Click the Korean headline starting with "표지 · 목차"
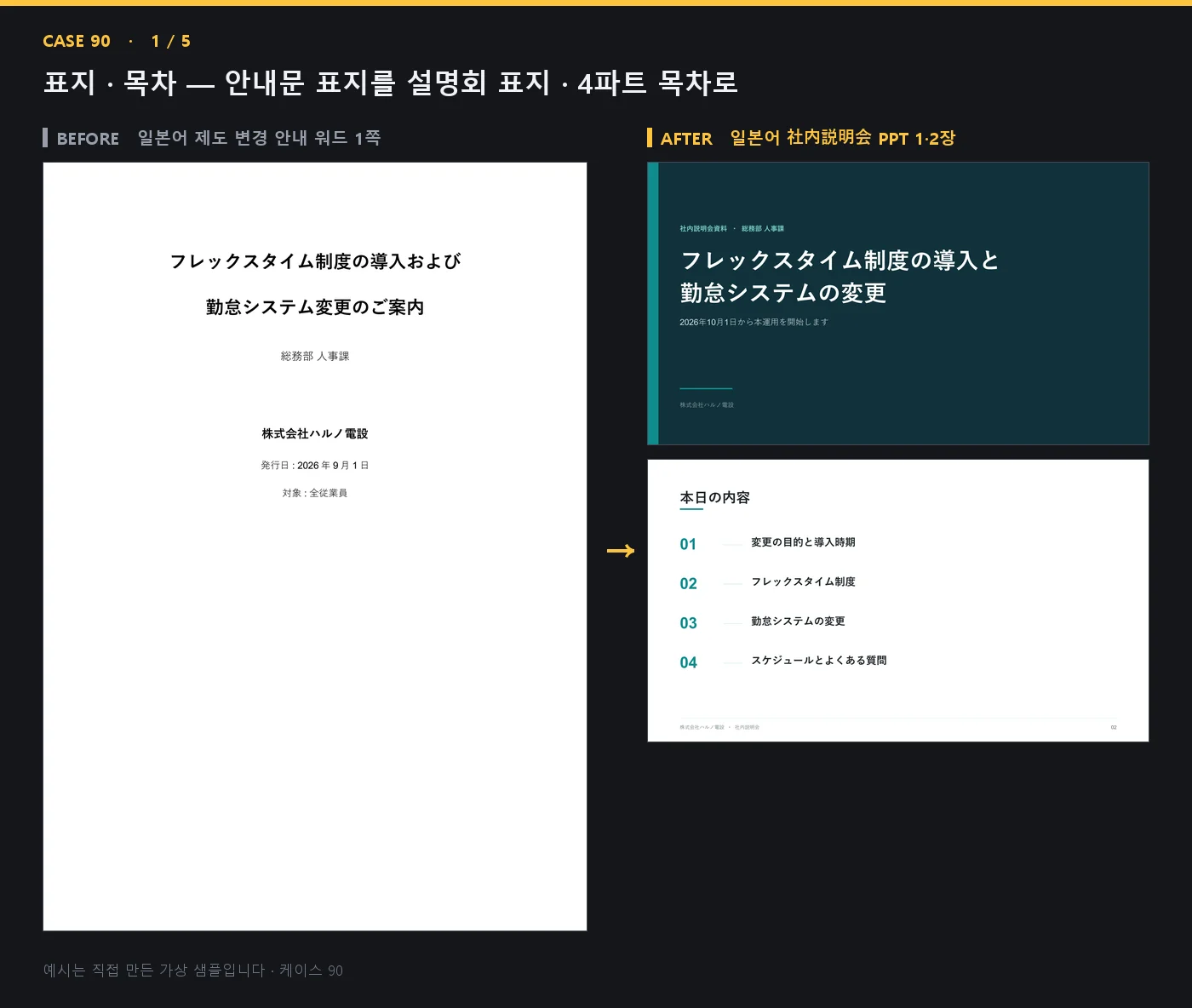Image resolution: width=1192 pixels, height=1008 pixels. (x=391, y=83)
